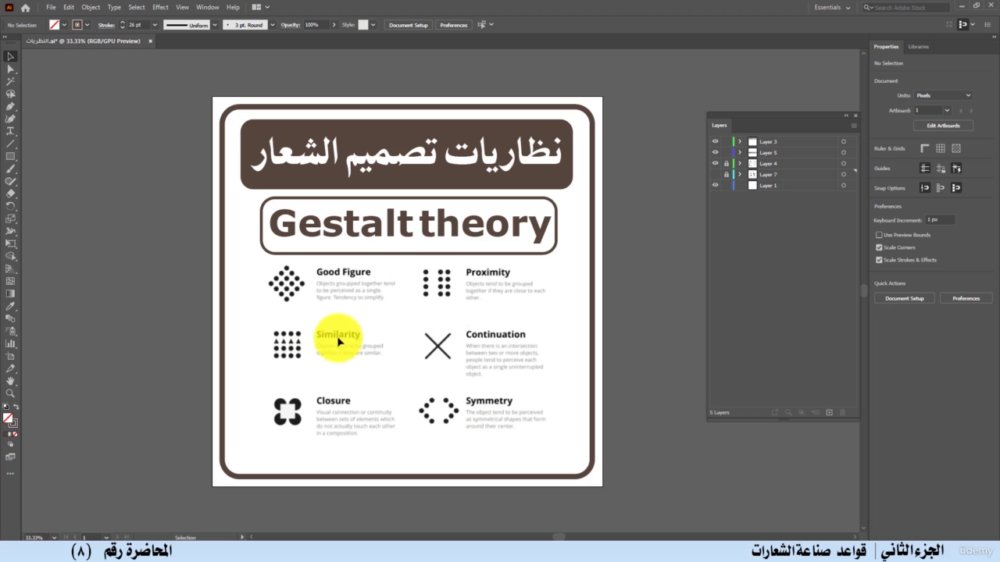Viewport: 1000px width, 562px height.
Task: Click the show rulers icon in Properties
Action: click(x=925, y=149)
